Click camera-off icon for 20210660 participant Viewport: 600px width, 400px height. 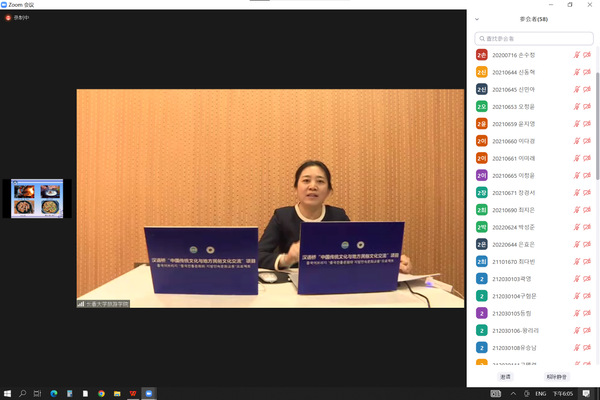pyautogui.click(x=587, y=141)
